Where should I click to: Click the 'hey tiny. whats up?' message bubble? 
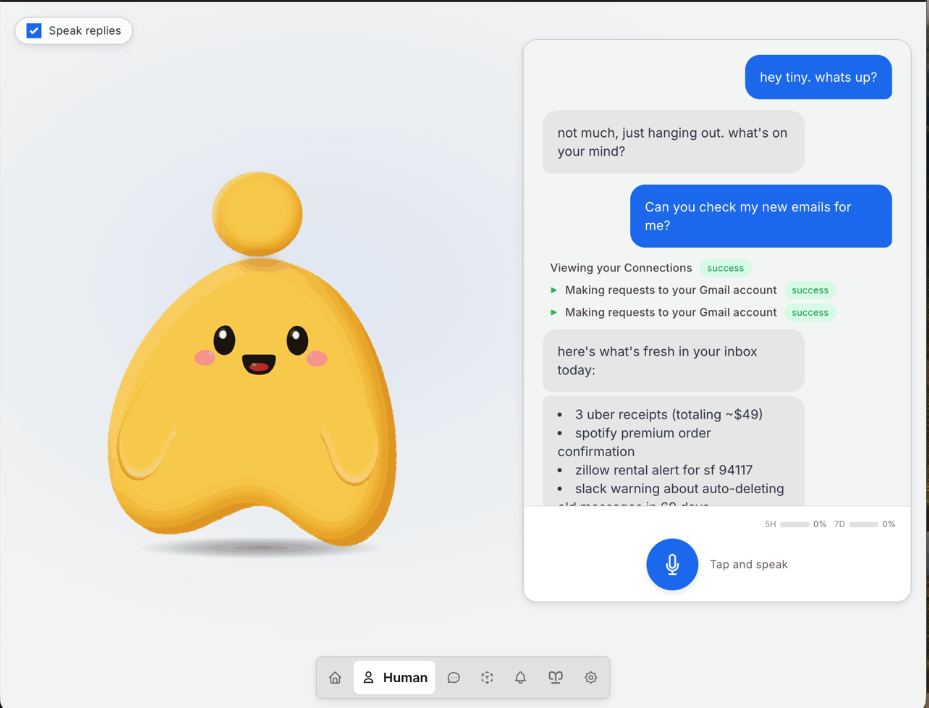tap(818, 77)
